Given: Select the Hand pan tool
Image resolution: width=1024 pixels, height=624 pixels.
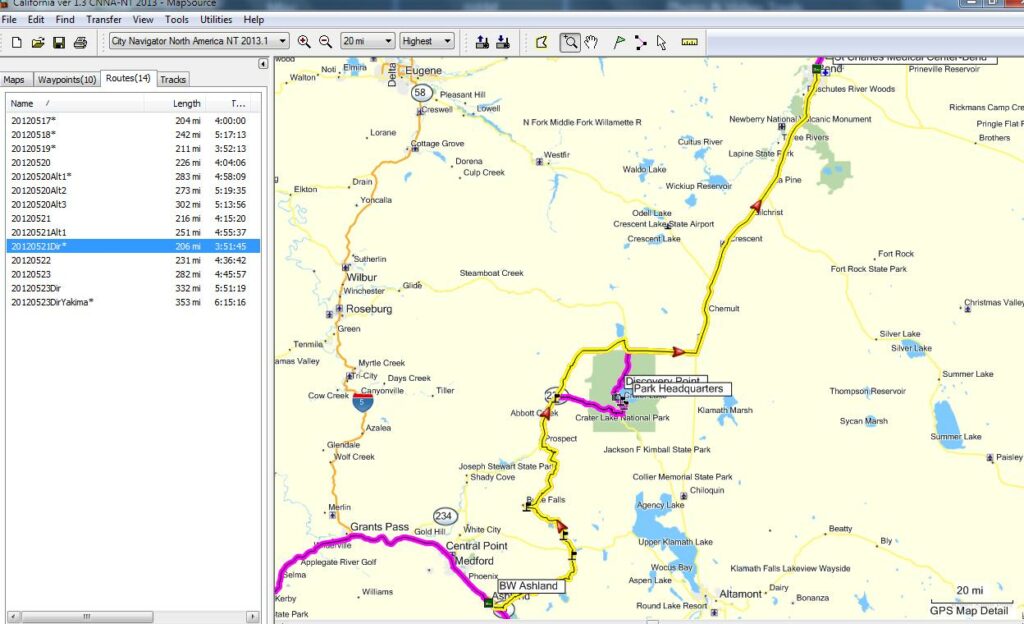Looking at the screenshot, I should 591,42.
